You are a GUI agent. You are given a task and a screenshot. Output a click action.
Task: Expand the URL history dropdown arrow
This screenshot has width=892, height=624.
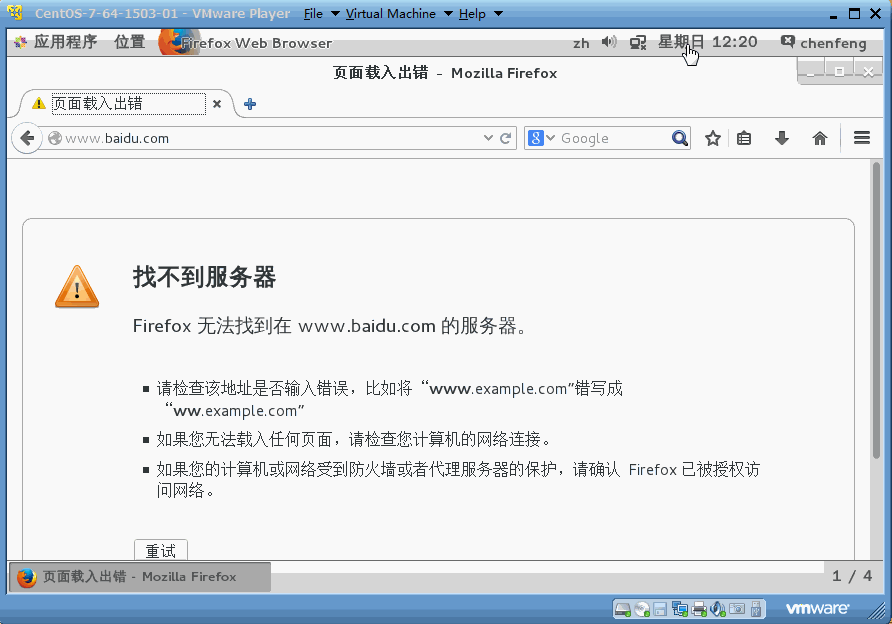pyautogui.click(x=488, y=138)
